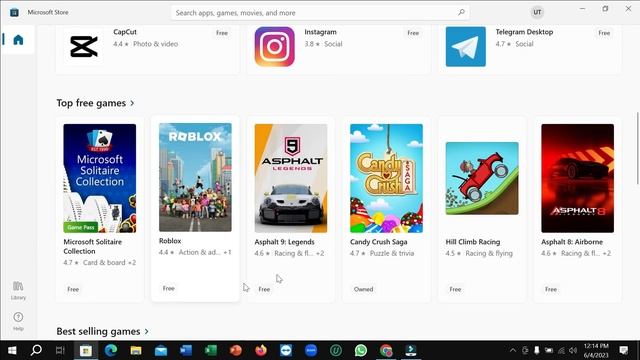The image size is (640, 360).
Task: Open the volume icon in system tray
Action: pyautogui.click(x=573, y=351)
